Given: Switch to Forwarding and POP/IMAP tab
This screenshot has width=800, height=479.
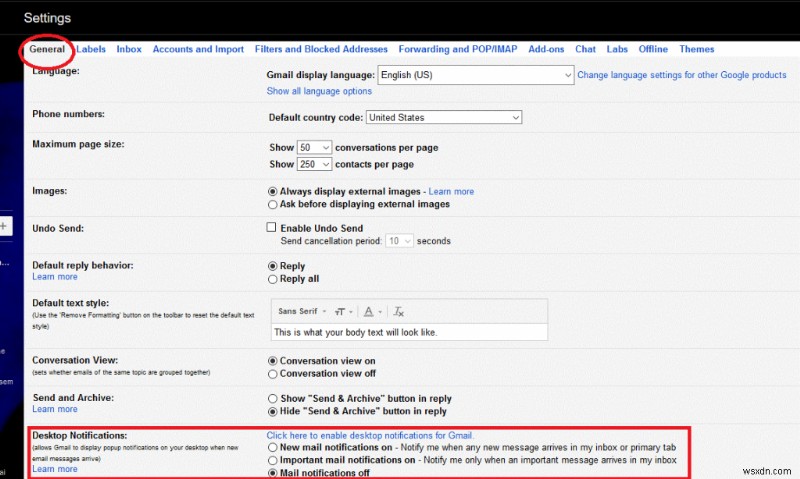Looking at the screenshot, I should (458, 49).
